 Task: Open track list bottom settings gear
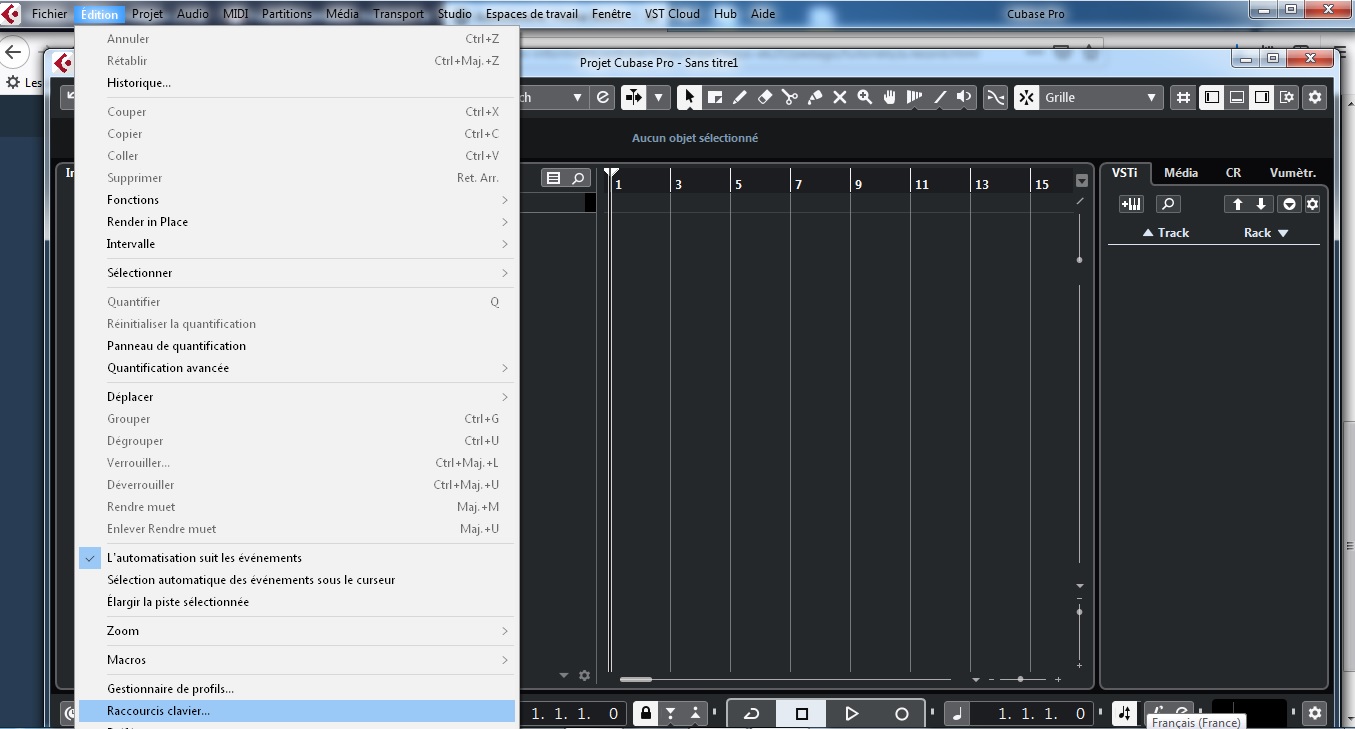pyautogui.click(x=585, y=676)
